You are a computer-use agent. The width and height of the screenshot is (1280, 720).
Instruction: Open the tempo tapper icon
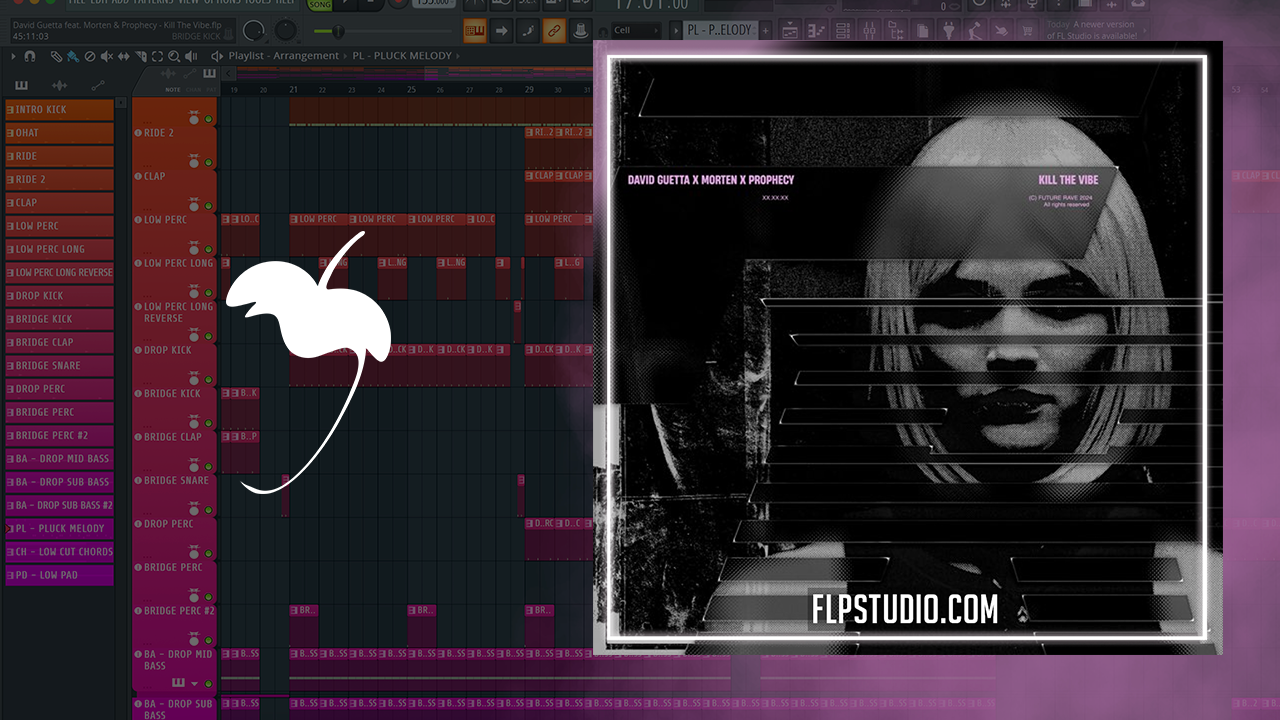tap(975, 31)
